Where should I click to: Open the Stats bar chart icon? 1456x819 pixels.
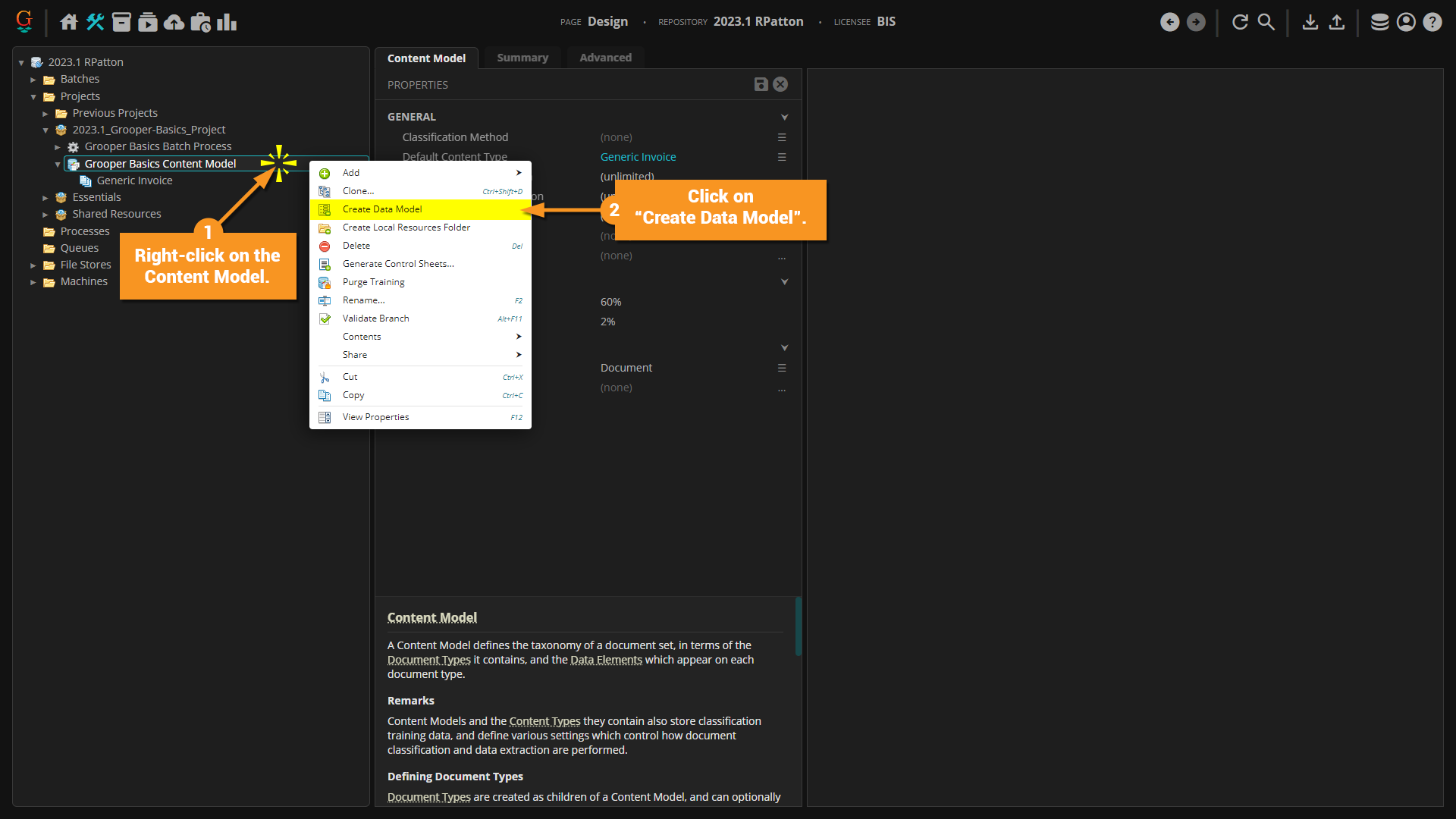click(x=227, y=22)
